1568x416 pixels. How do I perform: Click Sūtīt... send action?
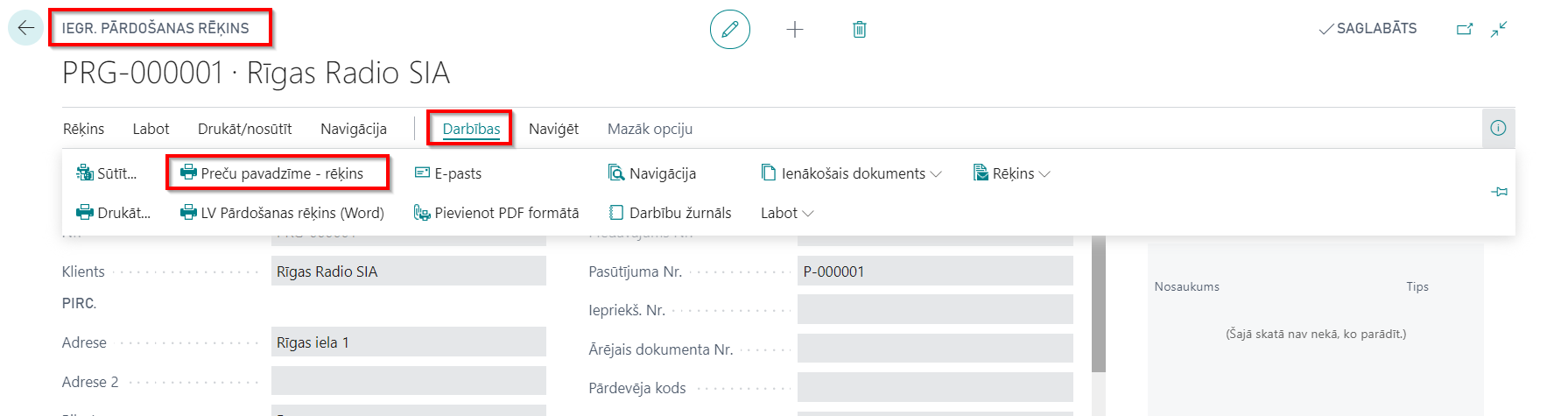coord(107,173)
